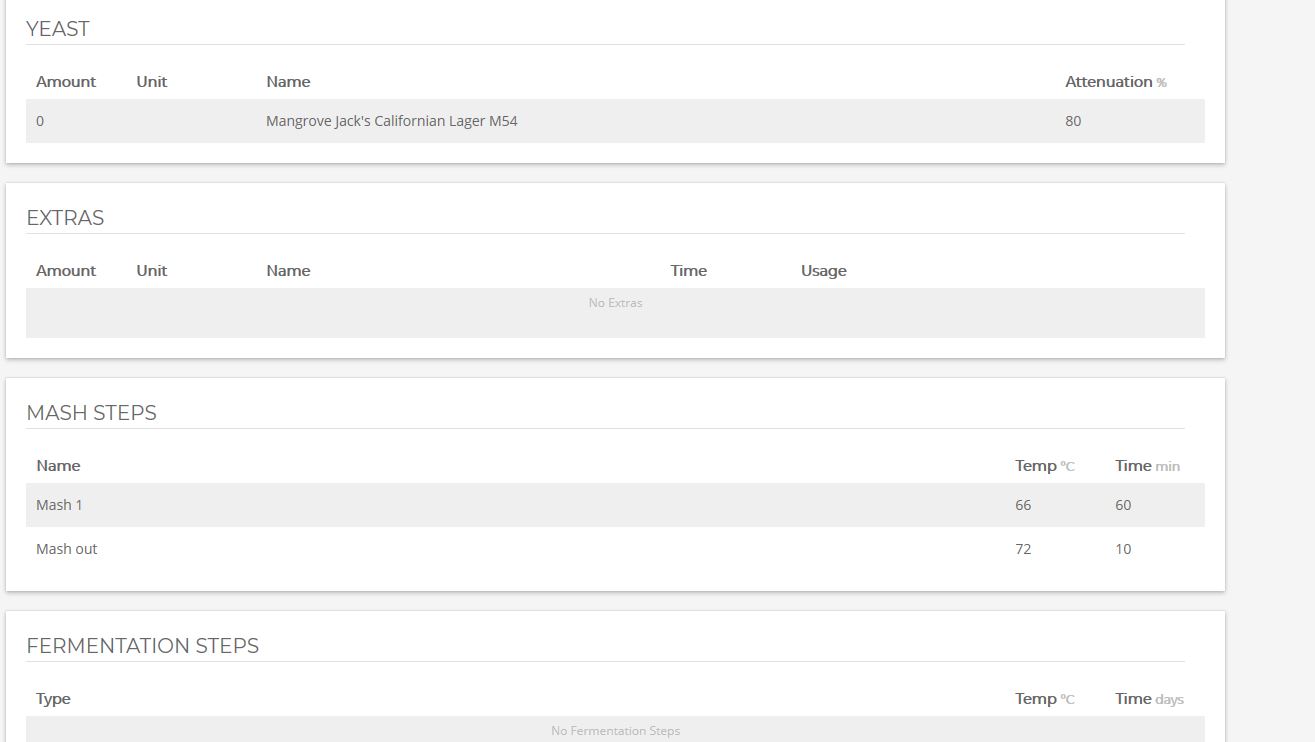Click the Unit header in the Yeast table
This screenshot has width=1315, height=742.
[x=152, y=82]
